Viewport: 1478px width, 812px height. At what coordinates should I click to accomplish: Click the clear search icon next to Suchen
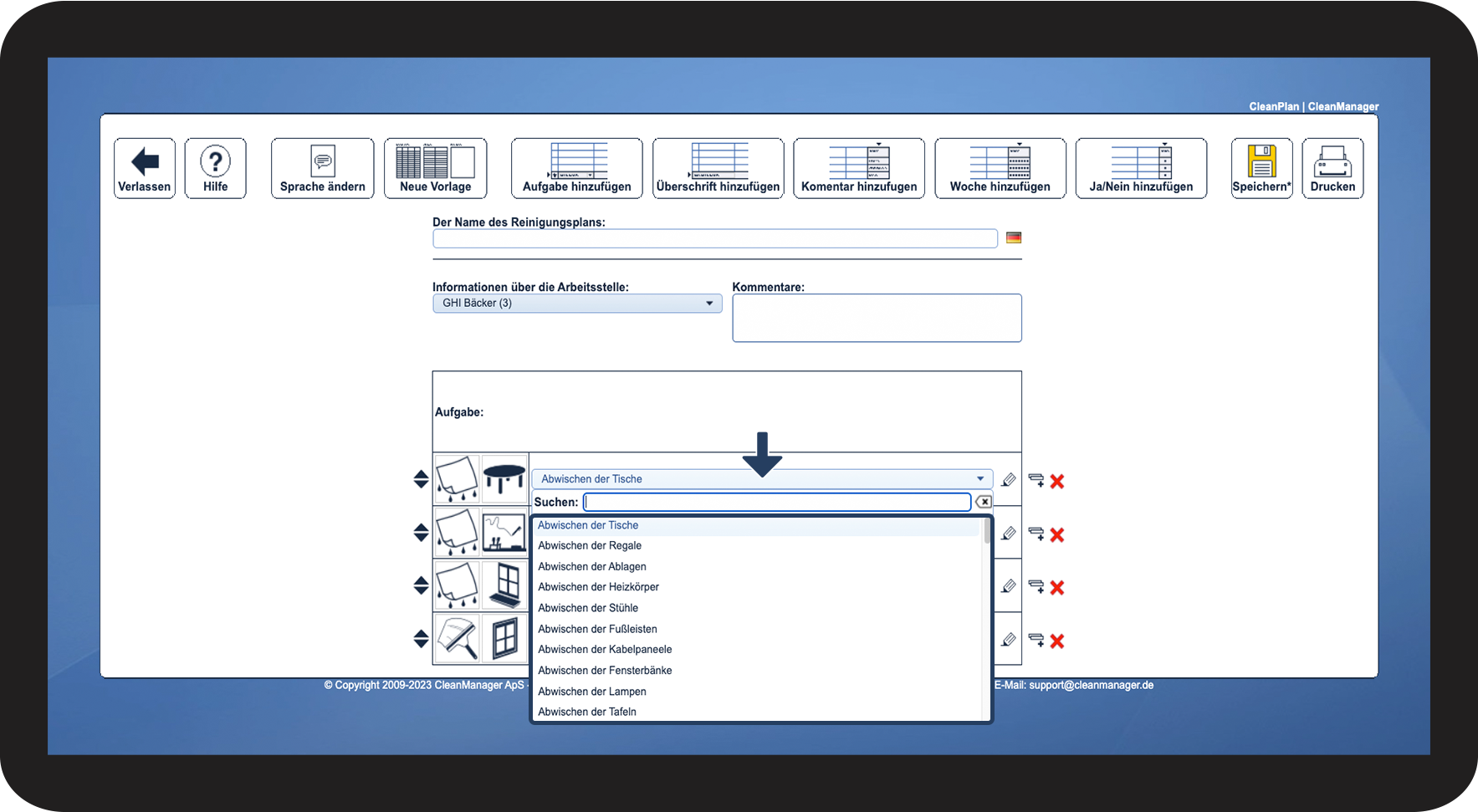coord(984,502)
